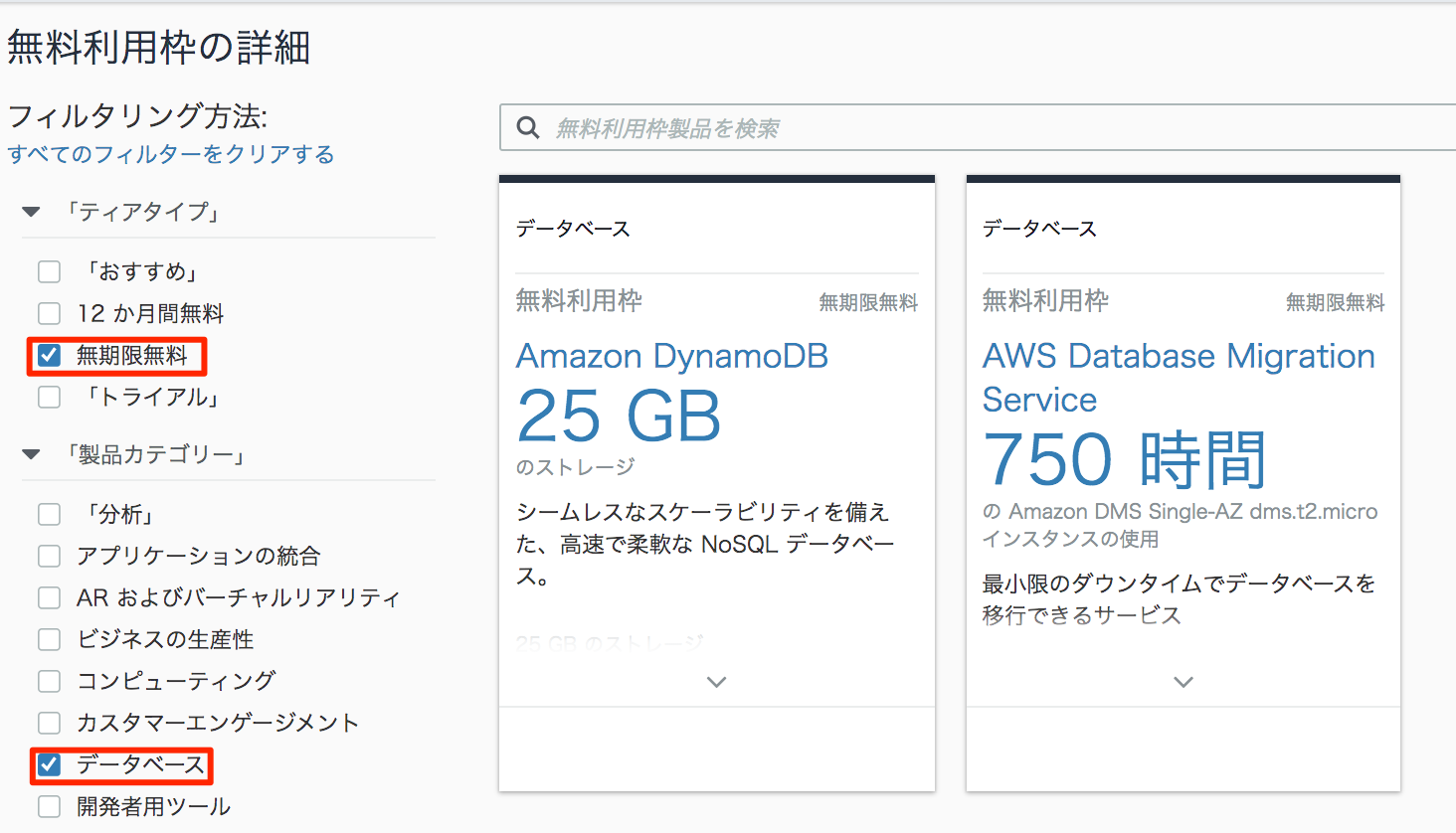
Task: Click the magnifier search icon
Action: [x=528, y=127]
